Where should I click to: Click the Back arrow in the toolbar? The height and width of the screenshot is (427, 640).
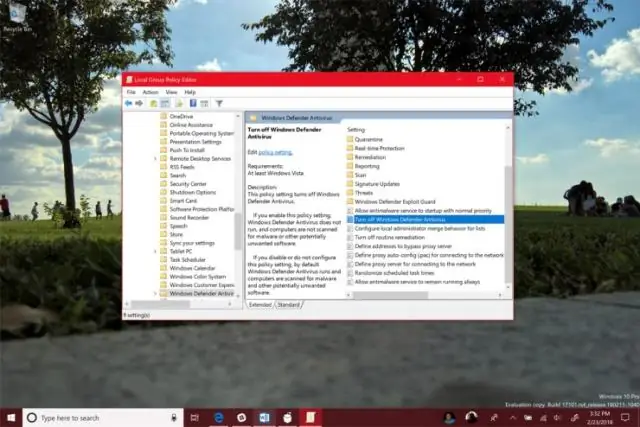coord(129,103)
